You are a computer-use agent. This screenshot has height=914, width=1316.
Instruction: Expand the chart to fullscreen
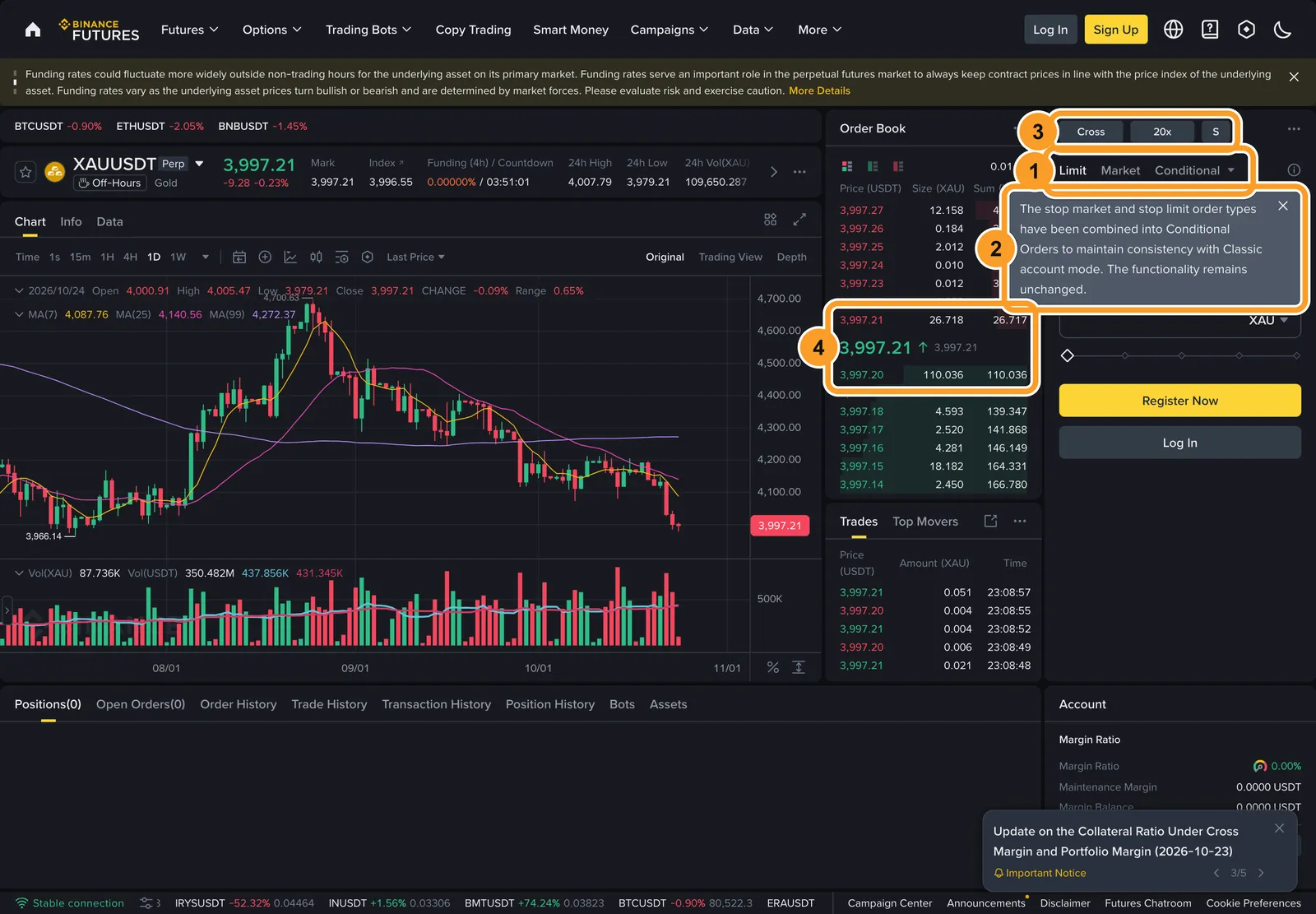(799, 220)
